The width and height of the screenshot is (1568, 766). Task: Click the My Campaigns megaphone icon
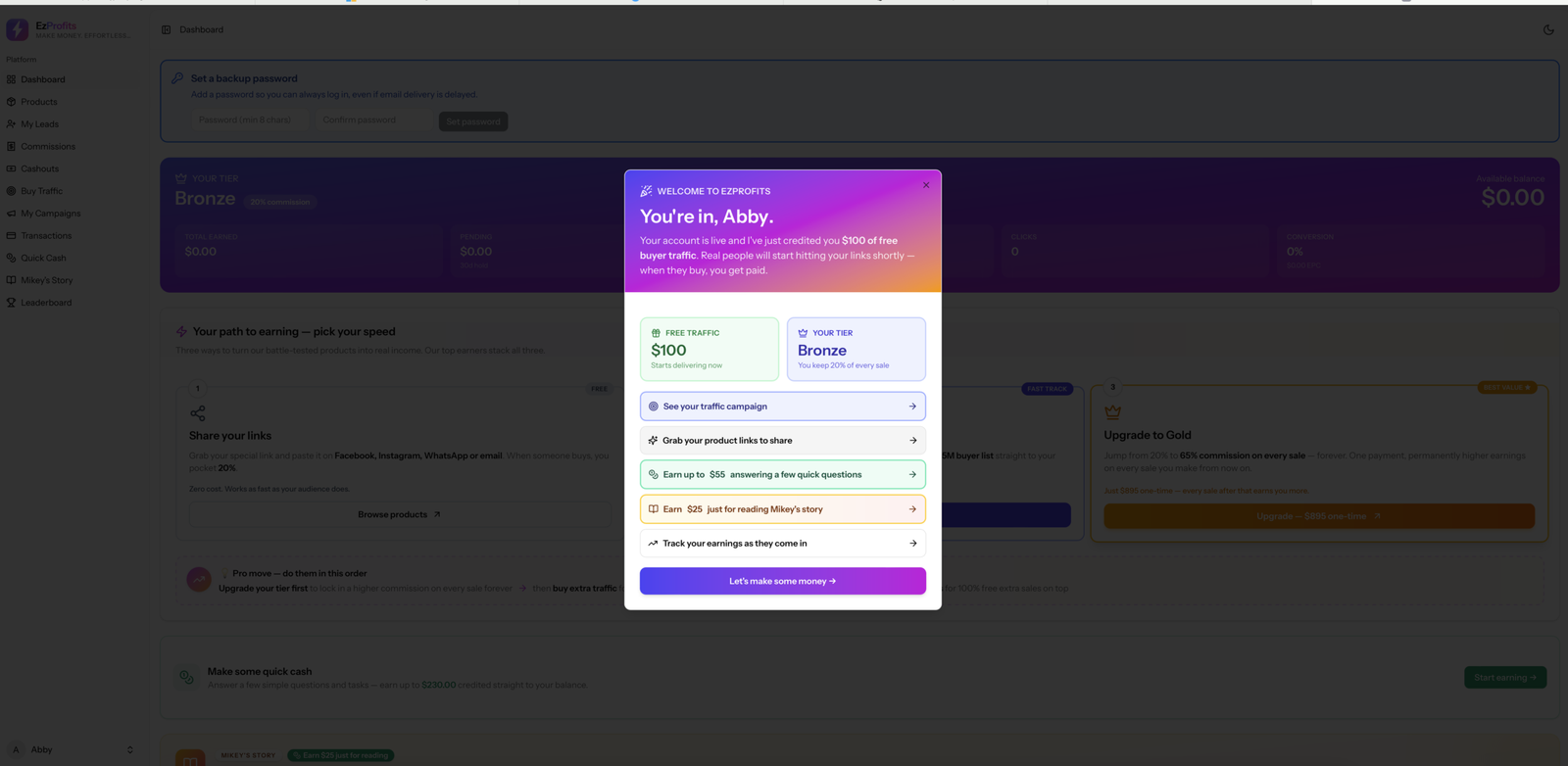(x=11, y=214)
